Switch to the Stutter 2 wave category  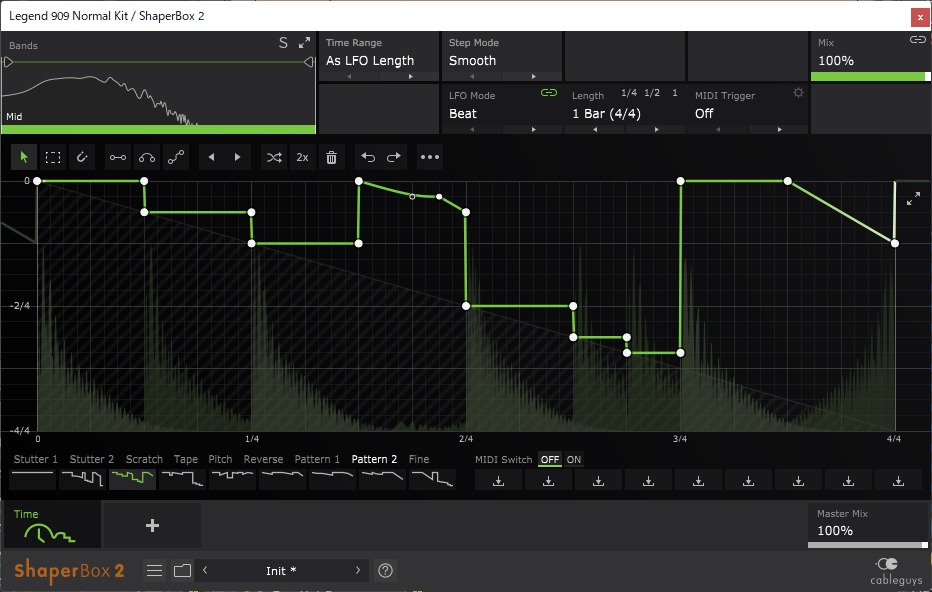tap(92, 459)
